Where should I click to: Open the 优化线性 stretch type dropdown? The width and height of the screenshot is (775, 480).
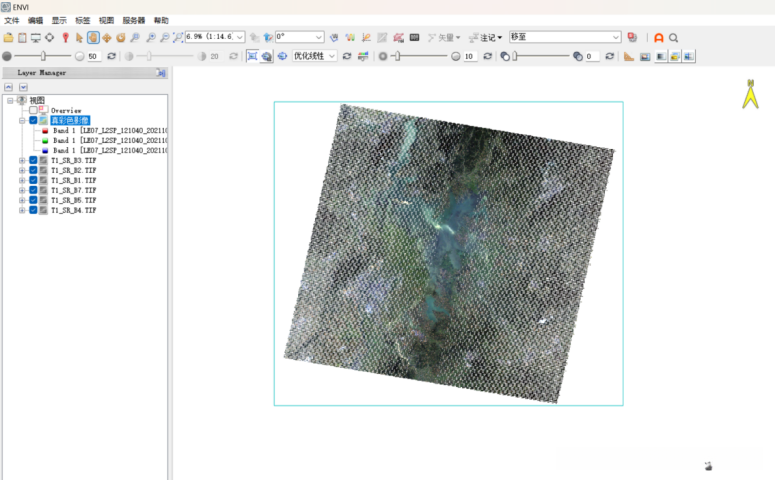pyautogui.click(x=332, y=56)
